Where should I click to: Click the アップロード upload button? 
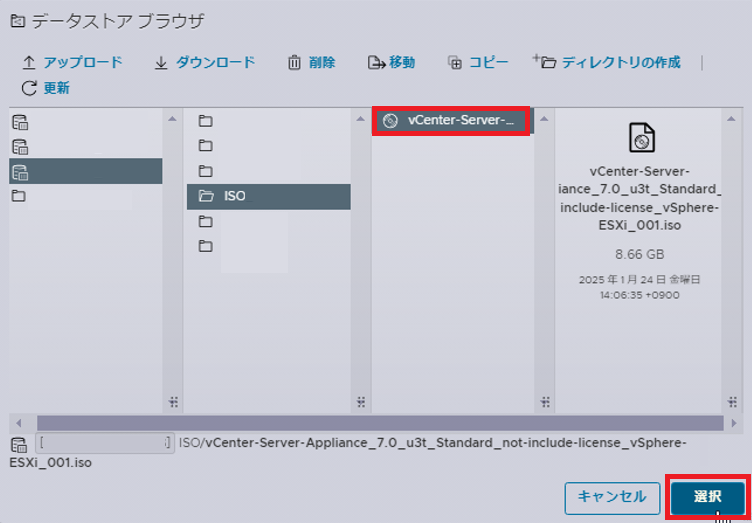coord(72,63)
